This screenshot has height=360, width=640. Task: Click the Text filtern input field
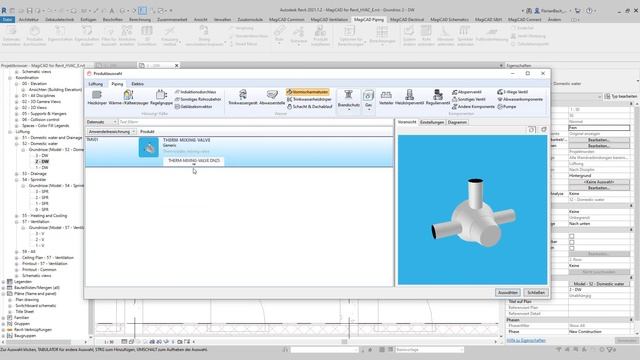pos(256,122)
